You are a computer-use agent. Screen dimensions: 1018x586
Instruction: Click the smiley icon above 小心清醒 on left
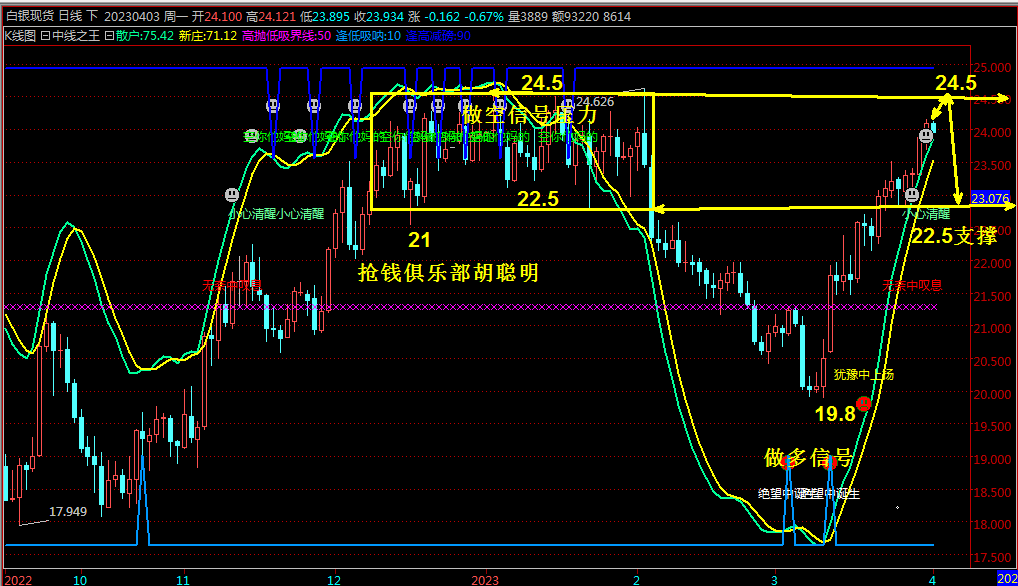point(232,193)
